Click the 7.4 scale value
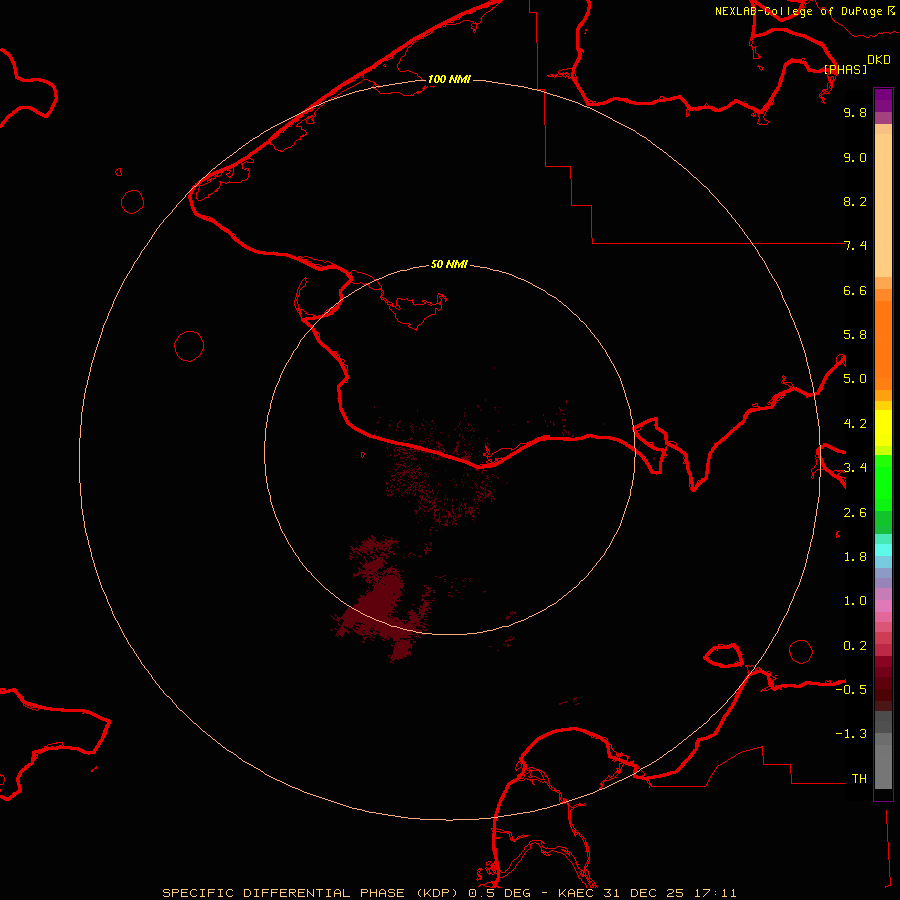 pyautogui.click(x=855, y=246)
